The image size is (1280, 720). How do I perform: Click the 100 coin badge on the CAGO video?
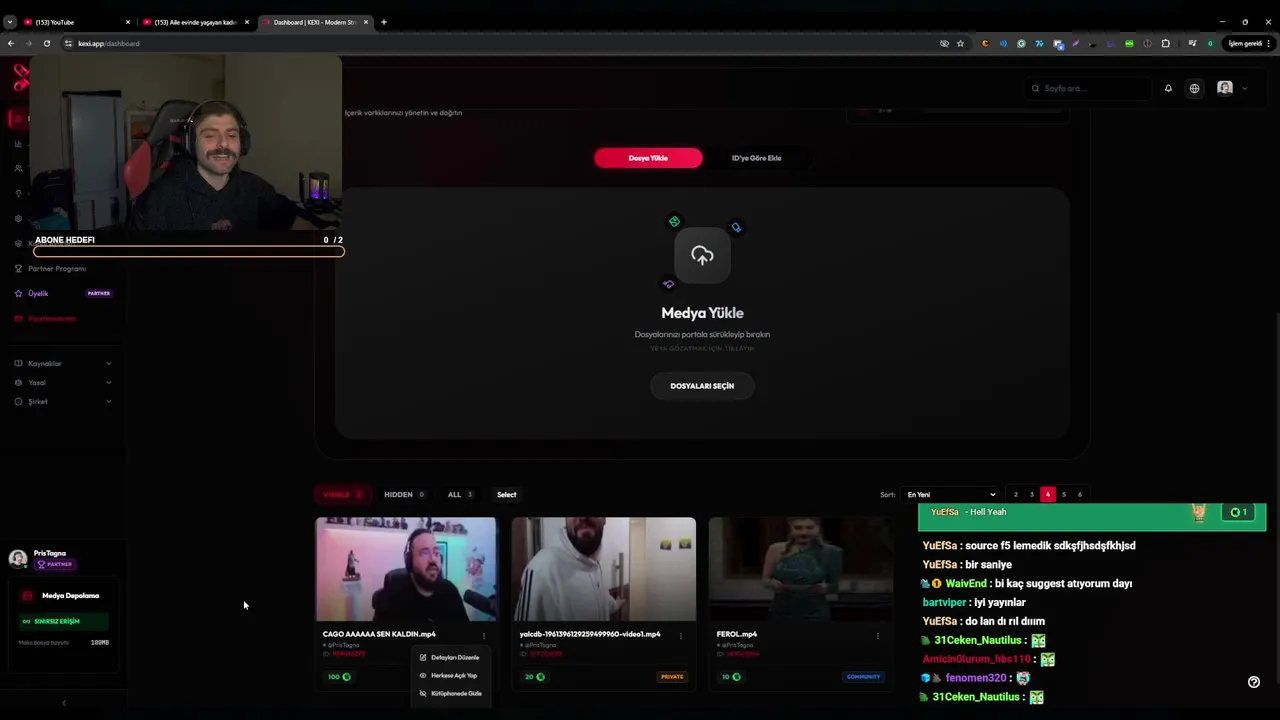click(x=339, y=677)
